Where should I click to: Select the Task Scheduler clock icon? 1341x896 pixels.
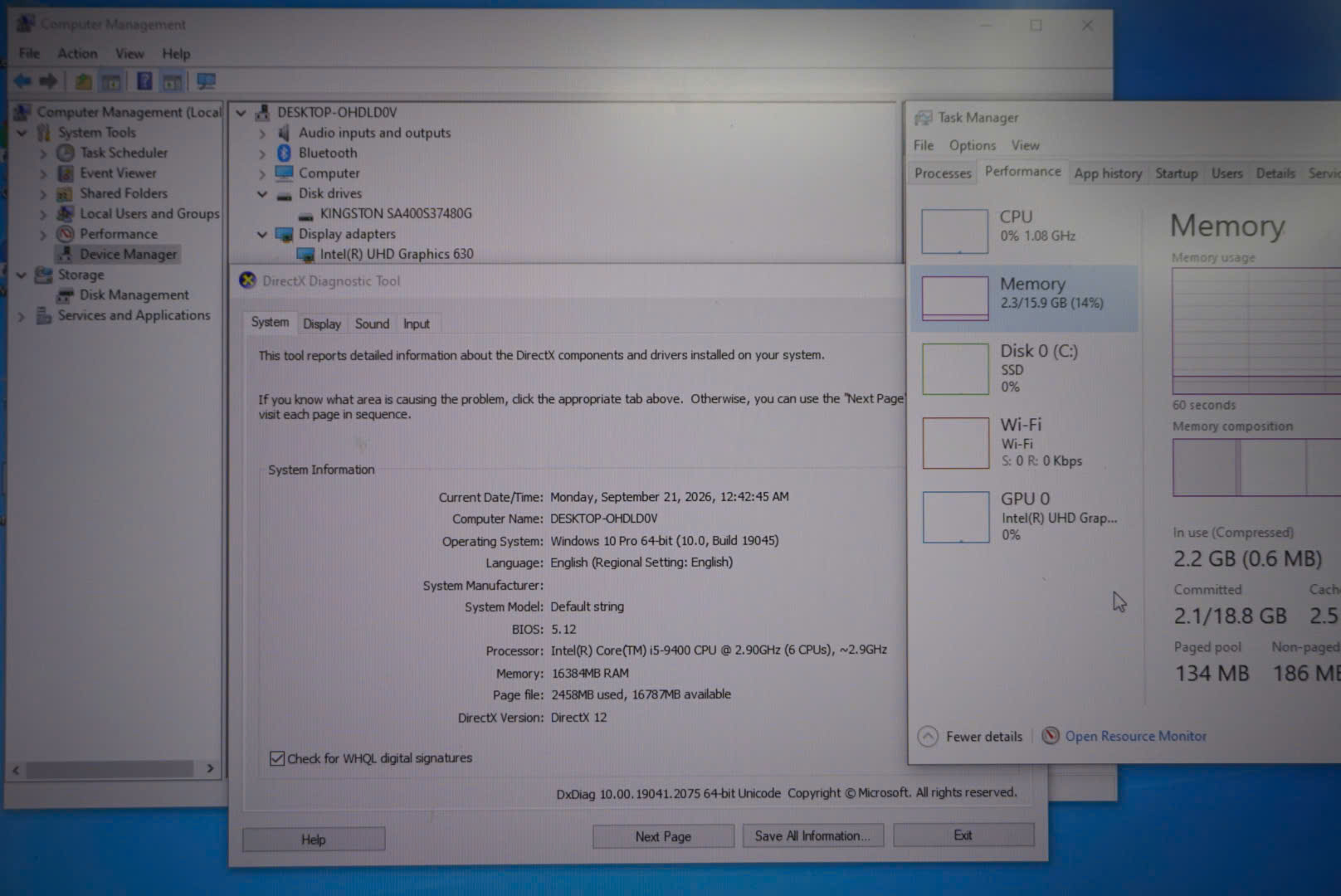click(x=66, y=153)
